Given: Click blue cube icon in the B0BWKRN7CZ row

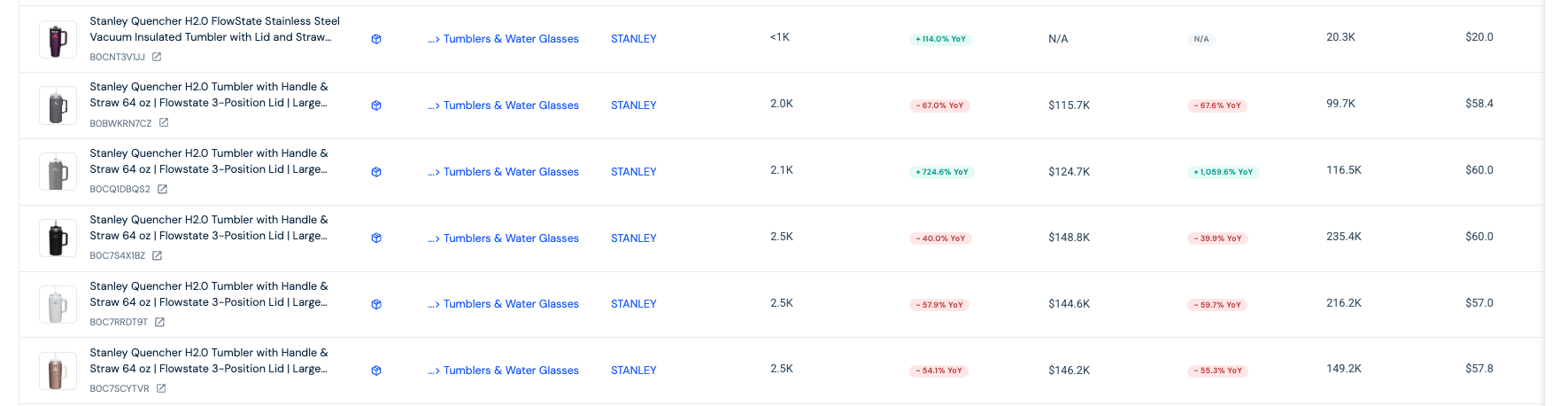Looking at the screenshot, I should click(376, 105).
